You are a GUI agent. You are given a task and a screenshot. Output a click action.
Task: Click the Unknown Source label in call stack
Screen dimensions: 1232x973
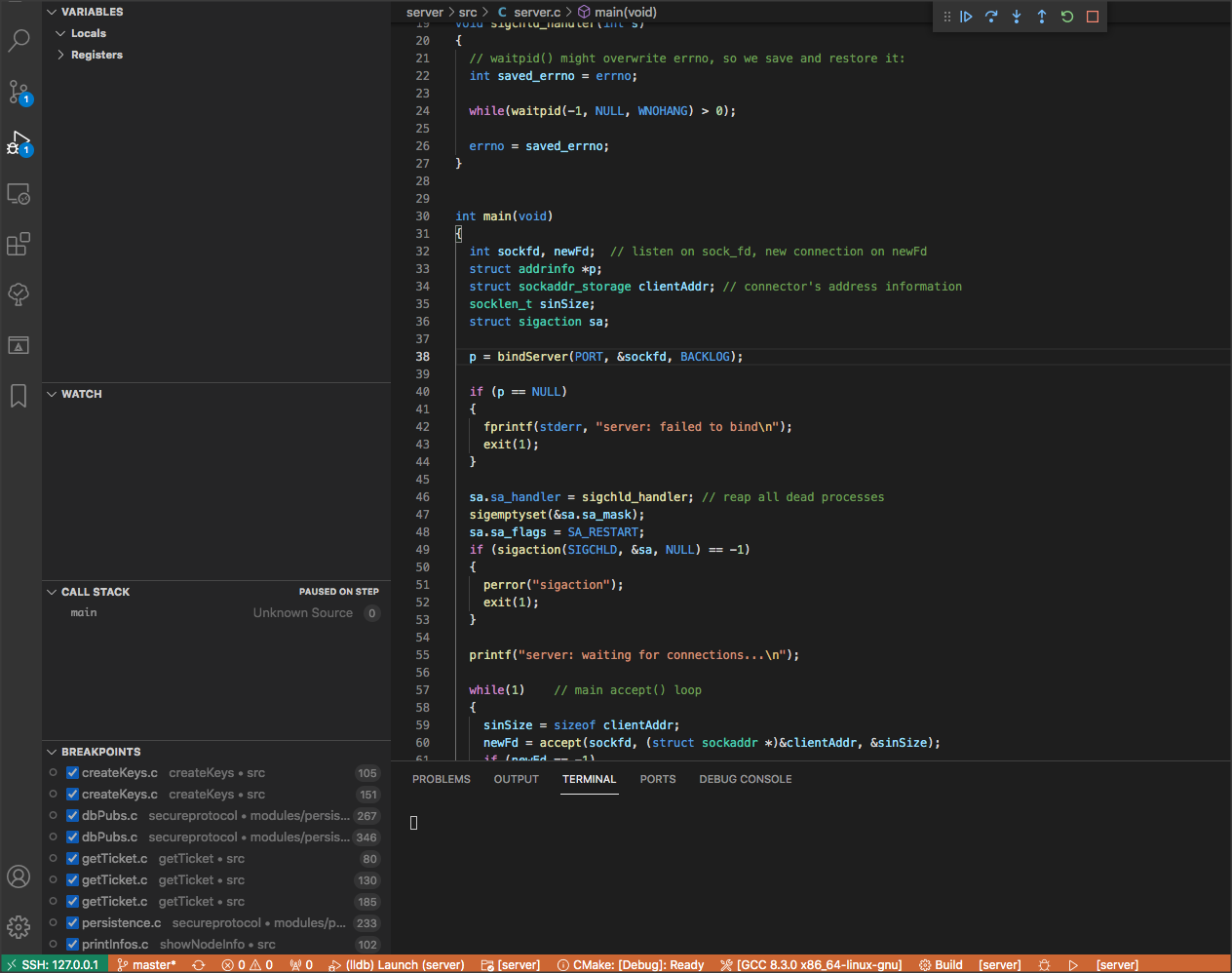coord(303,613)
